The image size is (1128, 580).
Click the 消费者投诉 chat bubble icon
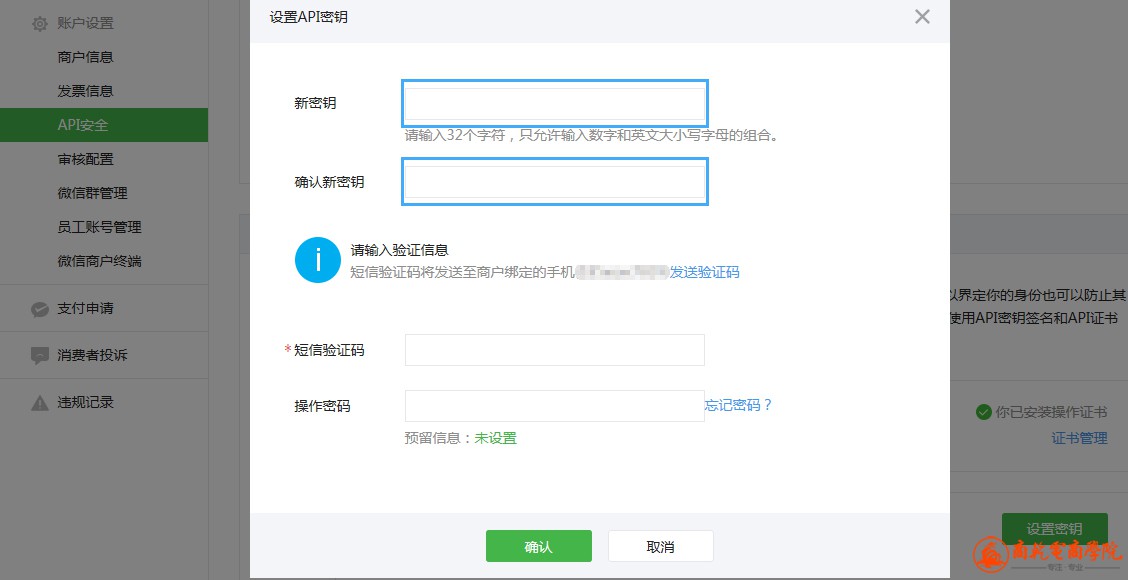point(39,355)
